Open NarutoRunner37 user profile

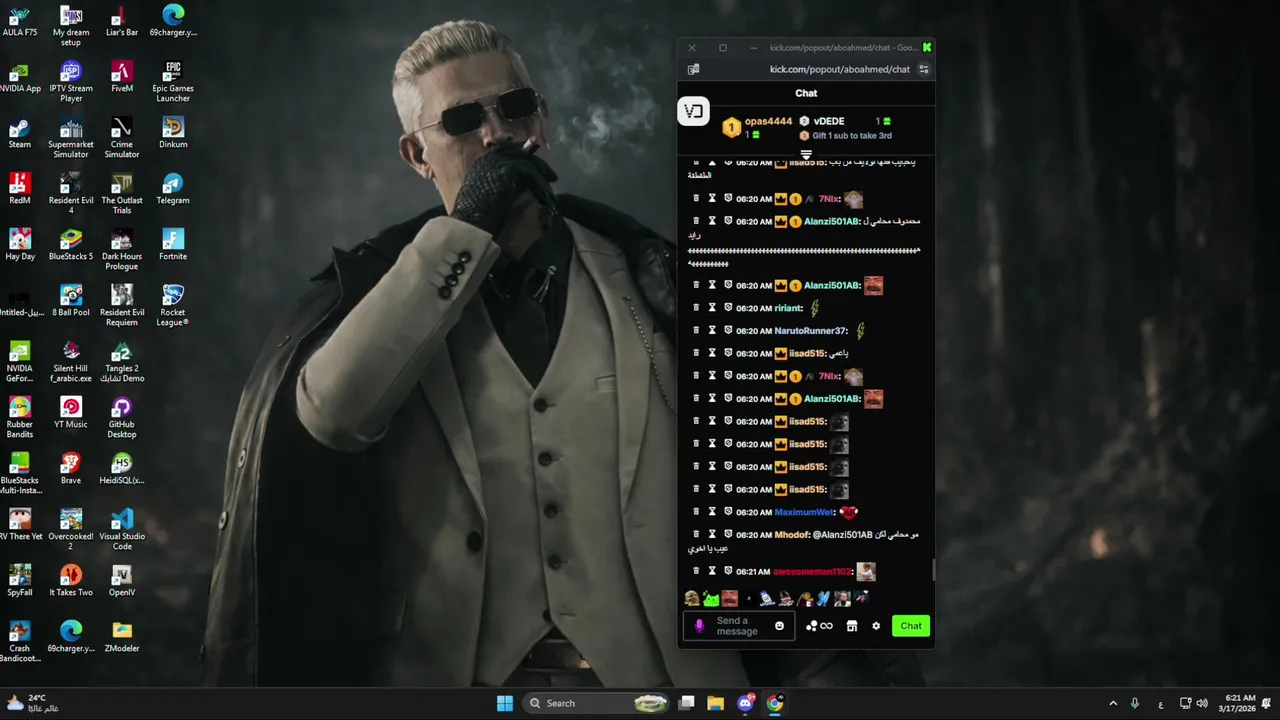point(811,331)
